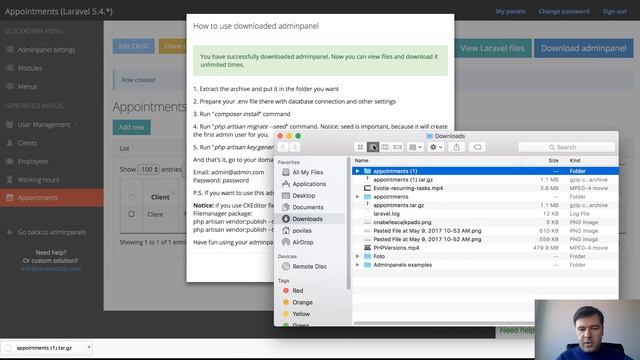Select the Red tag
This screenshot has height=360, width=640.
pos(298,291)
